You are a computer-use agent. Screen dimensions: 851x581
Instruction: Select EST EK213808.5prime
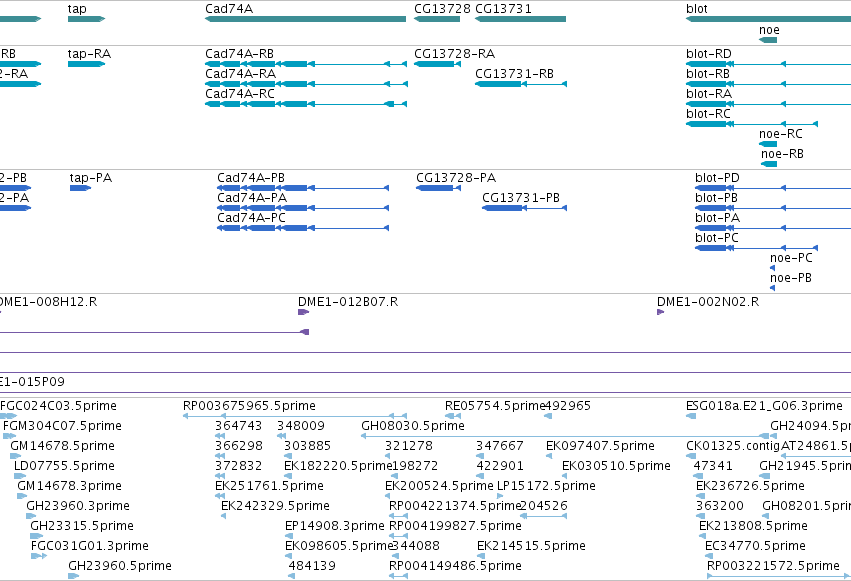point(702,536)
